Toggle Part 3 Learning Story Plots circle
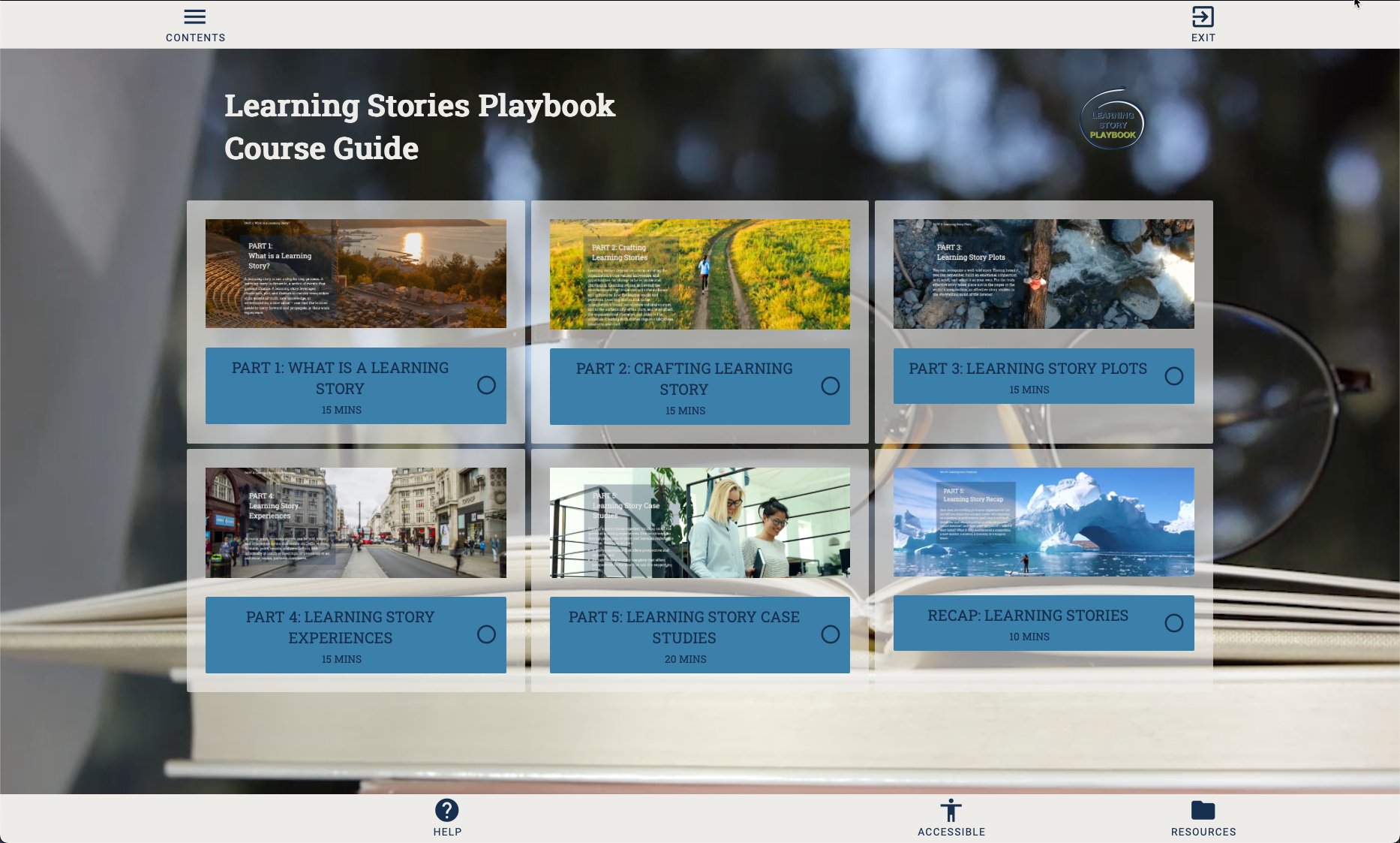Viewport: 1400px width, 843px height. tap(1173, 376)
